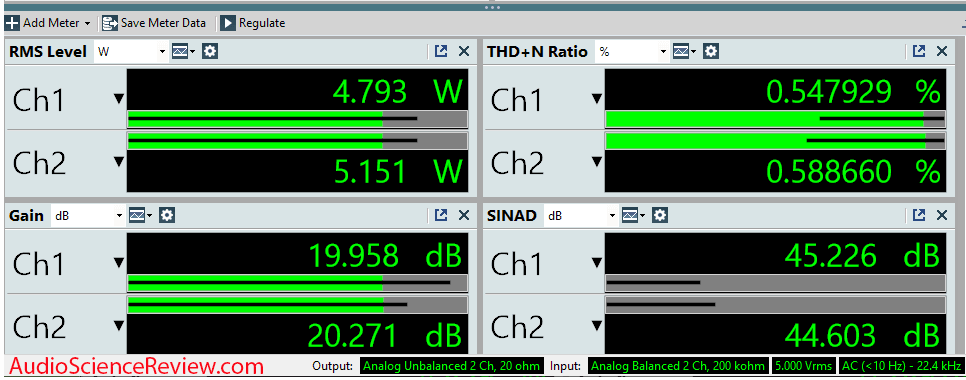The width and height of the screenshot is (966, 380).
Task: Open Output setting Analog Unbalanced 2 Ch, 20 ohm
Action: tap(452, 366)
